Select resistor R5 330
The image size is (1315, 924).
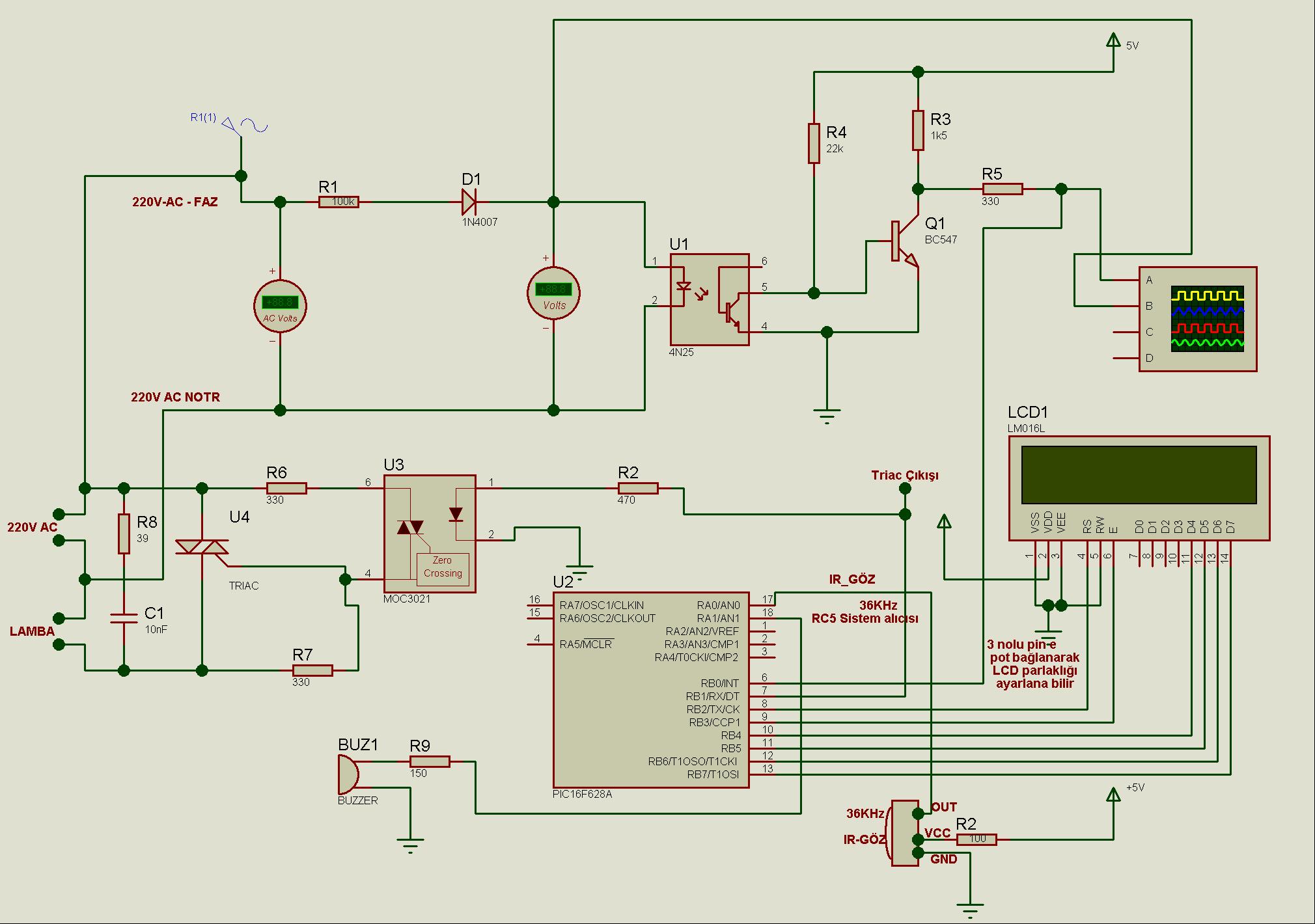1003,189
